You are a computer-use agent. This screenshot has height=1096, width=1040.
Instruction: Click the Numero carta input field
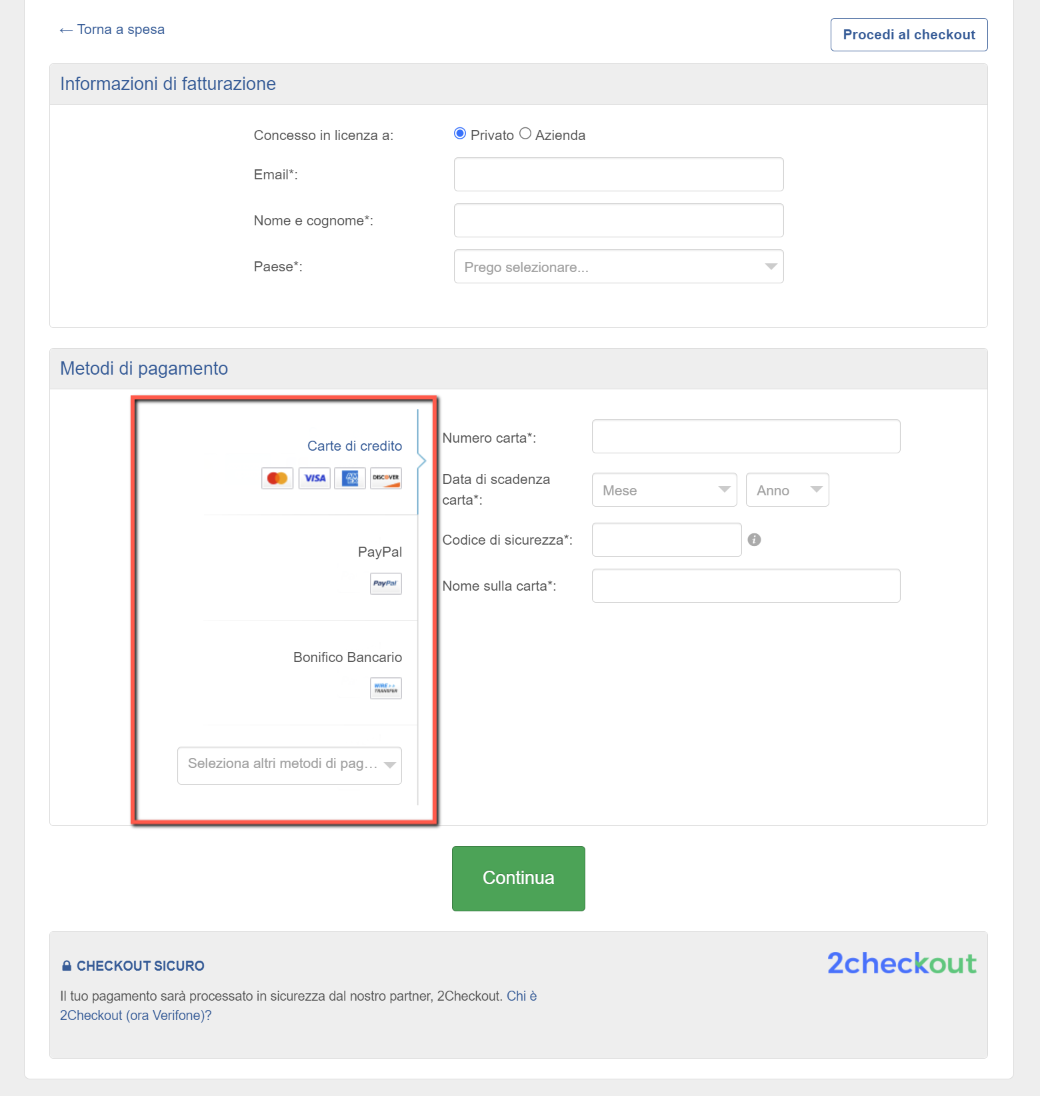[746, 436]
